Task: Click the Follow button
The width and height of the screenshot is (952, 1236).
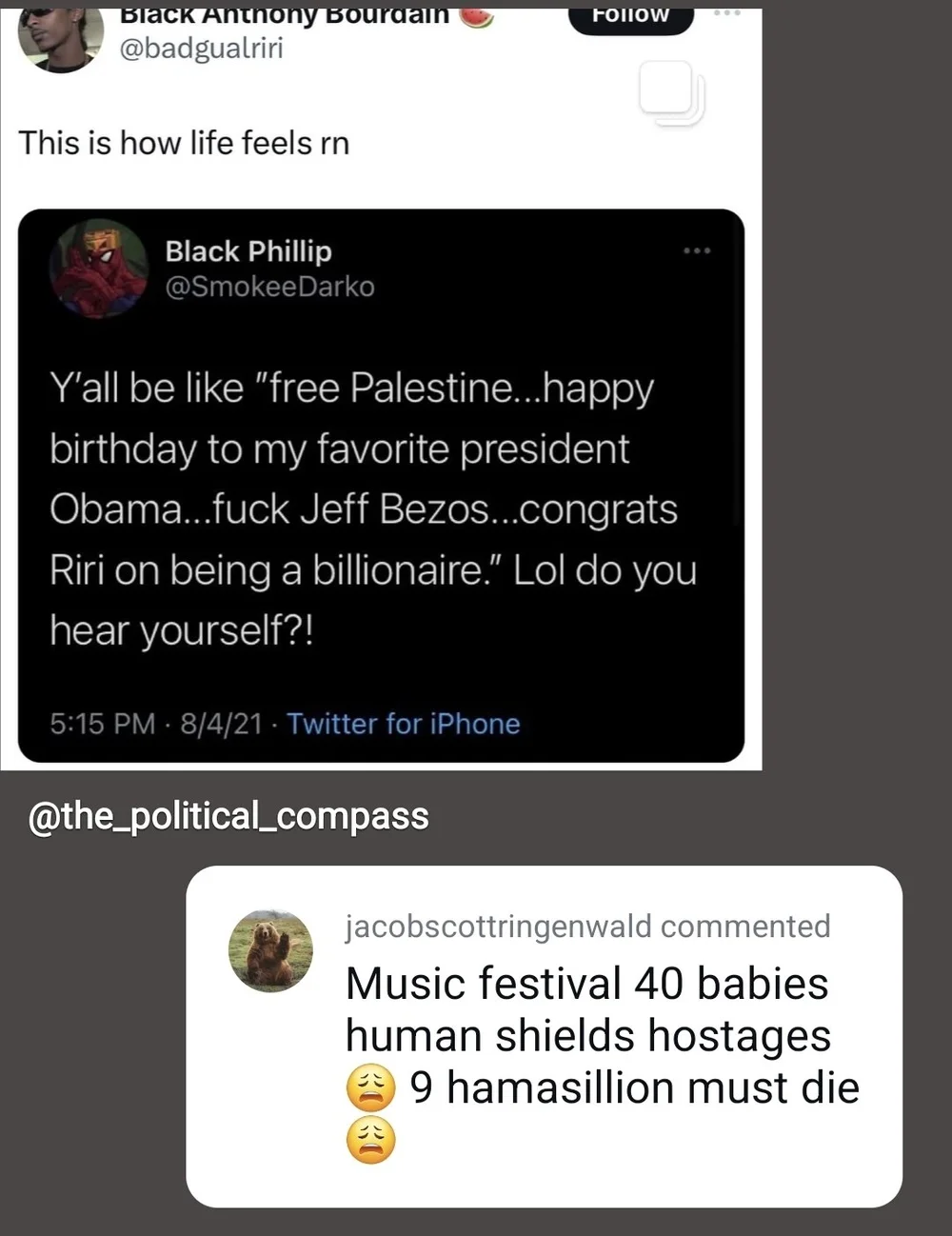Action: click(630, 17)
